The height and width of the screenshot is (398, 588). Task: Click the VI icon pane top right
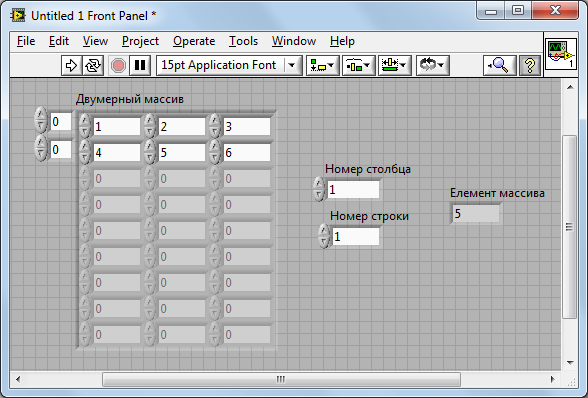click(x=561, y=54)
